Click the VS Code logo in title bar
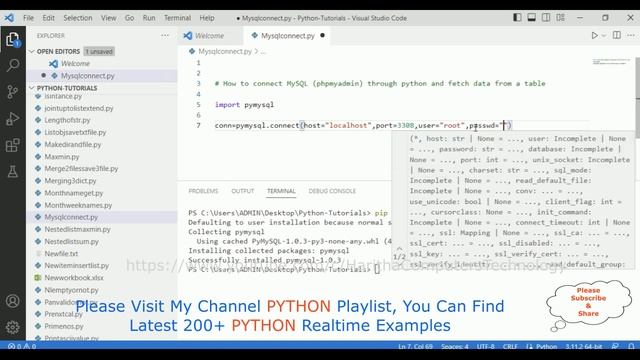Viewport: 640px width, 360px height. pyautogui.click(x=9, y=18)
